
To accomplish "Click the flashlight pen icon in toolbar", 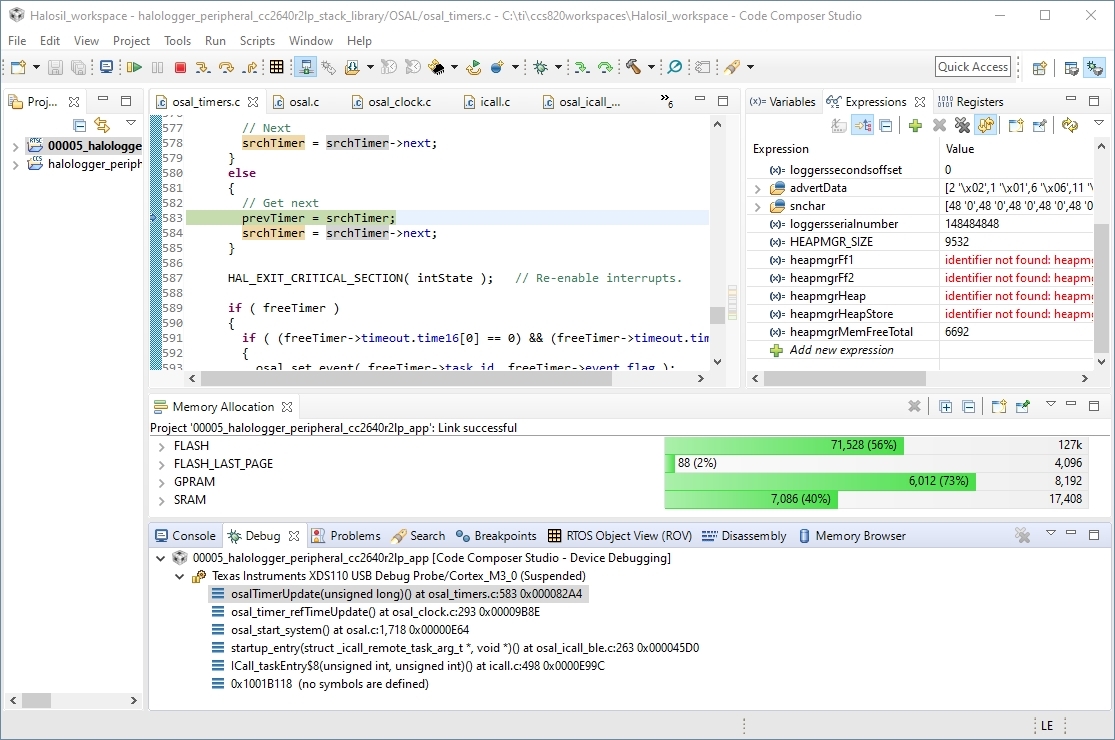I will pos(732,67).
